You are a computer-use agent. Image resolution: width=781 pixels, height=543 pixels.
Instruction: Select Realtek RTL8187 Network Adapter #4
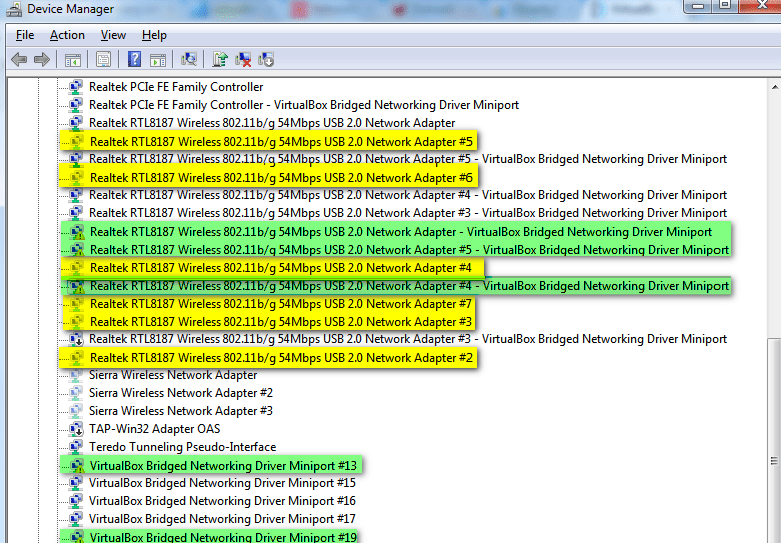(280, 268)
